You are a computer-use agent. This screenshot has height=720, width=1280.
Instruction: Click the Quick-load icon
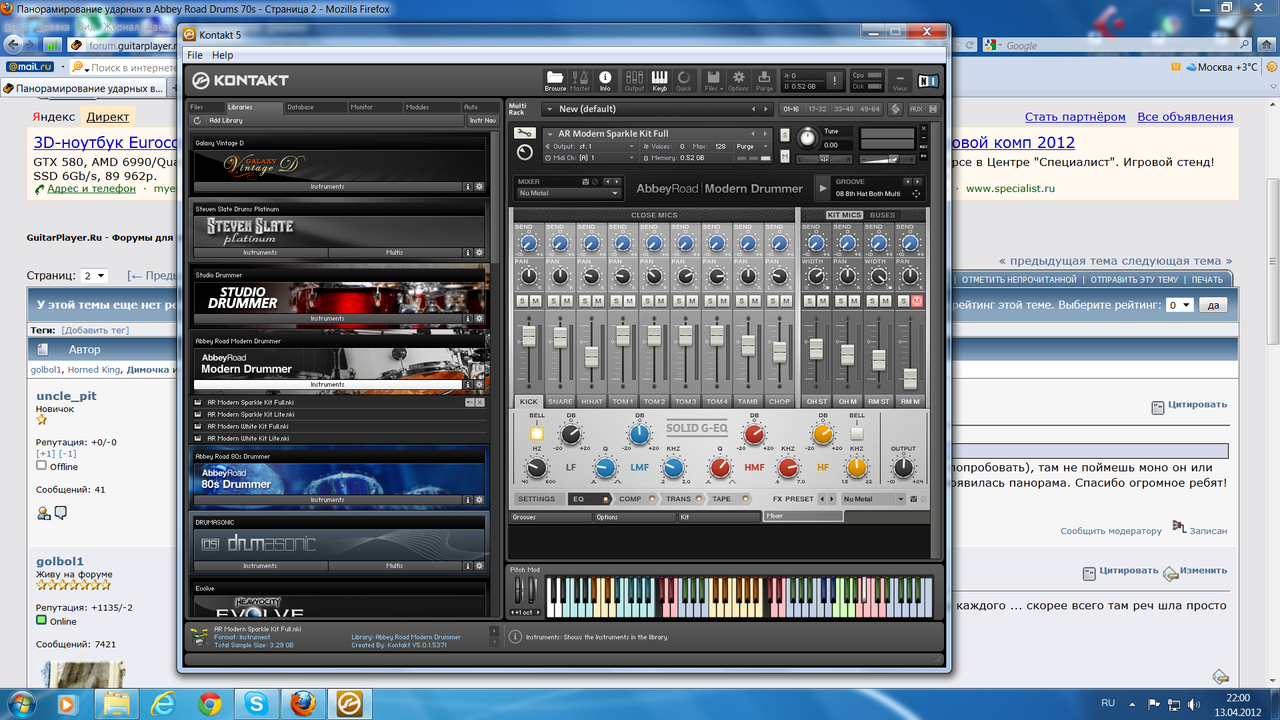click(684, 80)
